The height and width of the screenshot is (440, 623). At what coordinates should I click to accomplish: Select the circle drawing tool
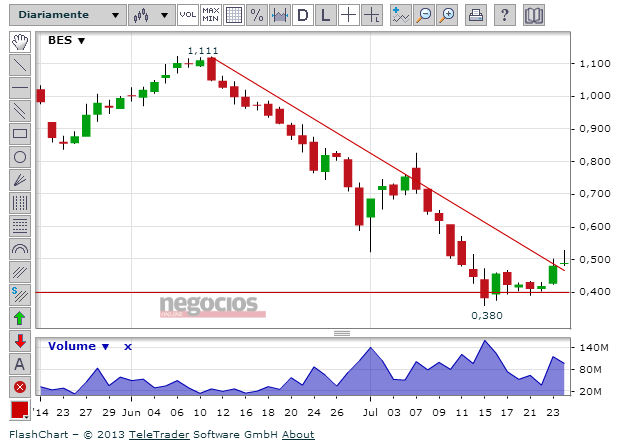click(20, 157)
